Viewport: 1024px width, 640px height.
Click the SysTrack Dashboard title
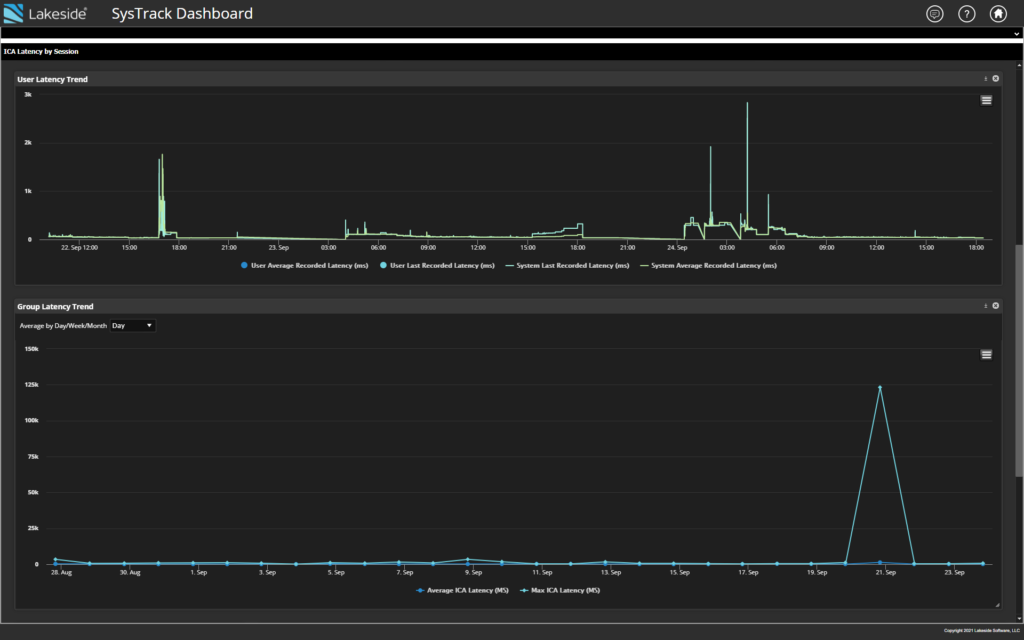182,14
